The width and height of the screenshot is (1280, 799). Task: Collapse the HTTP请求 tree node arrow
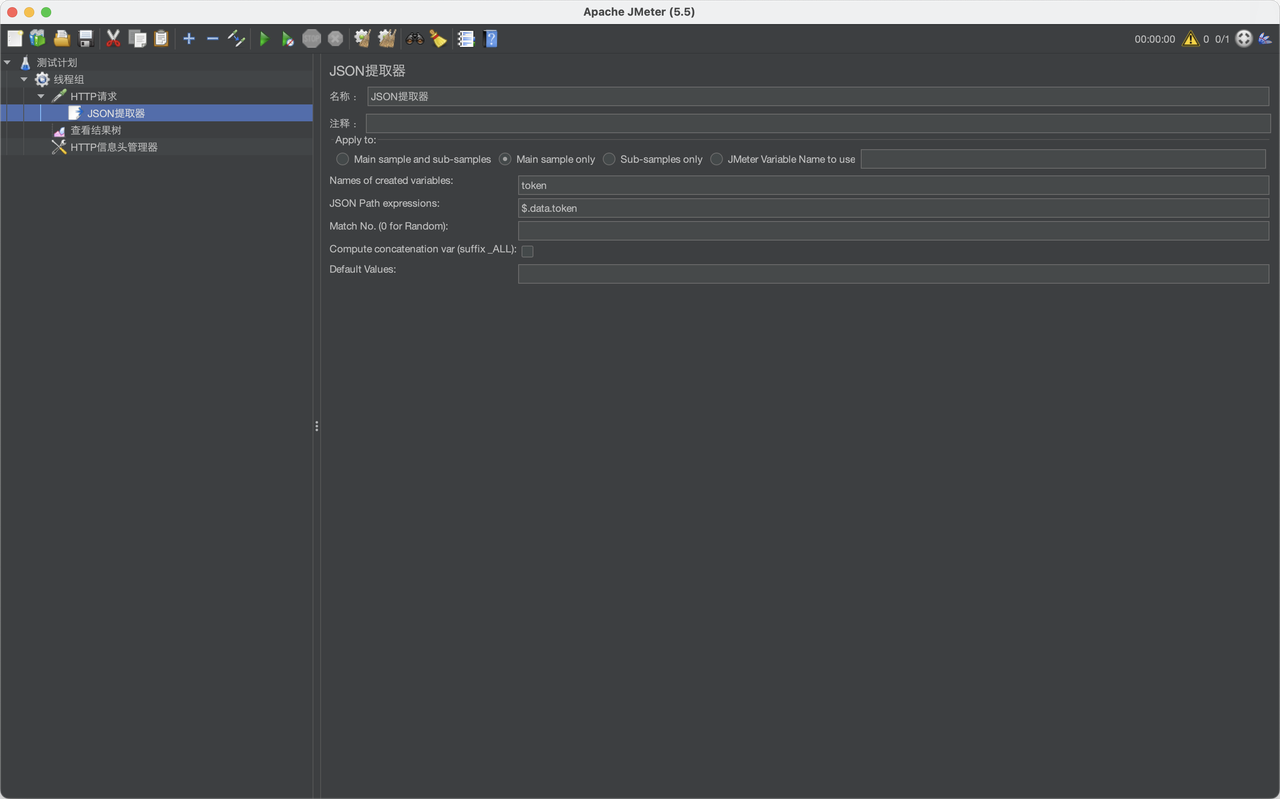click(x=41, y=96)
